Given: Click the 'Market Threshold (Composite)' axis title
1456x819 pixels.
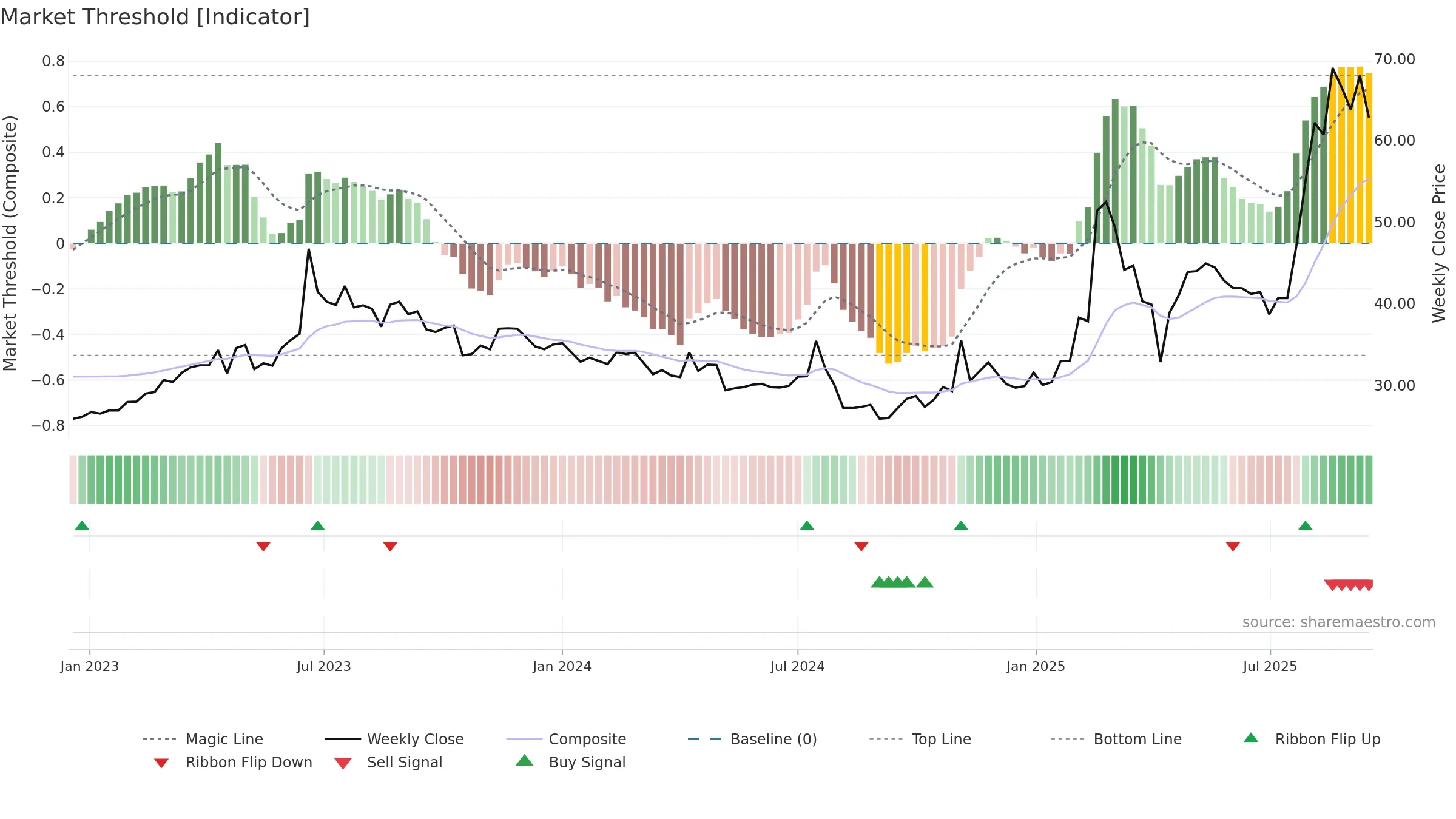Looking at the screenshot, I should click(x=10, y=243).
